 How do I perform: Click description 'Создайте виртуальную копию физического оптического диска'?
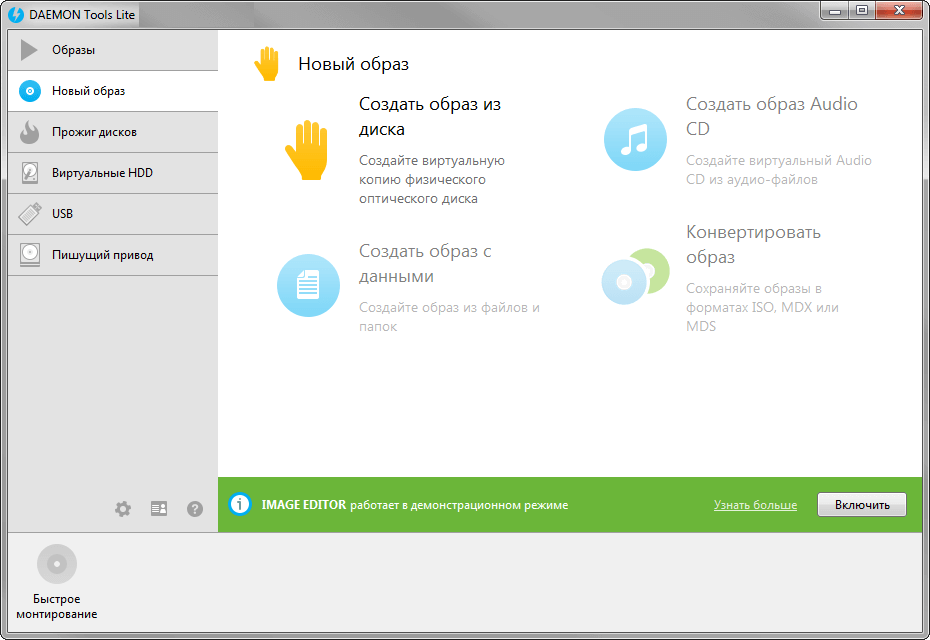tap(432, 179)
